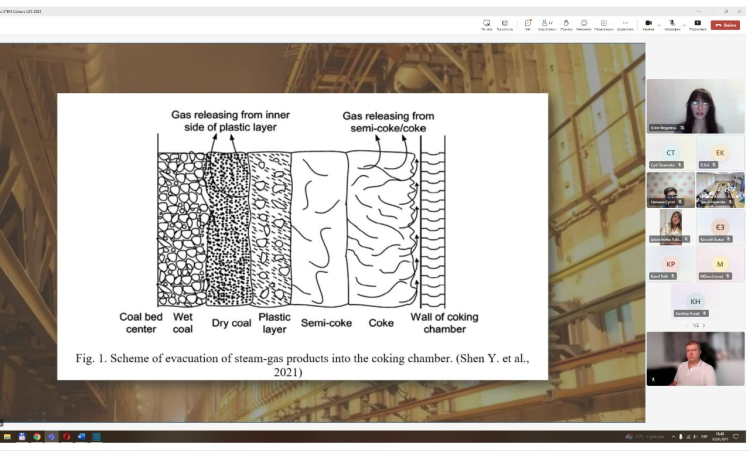
Task: Raise your hand in the meeting
Action: pos(566,23)
